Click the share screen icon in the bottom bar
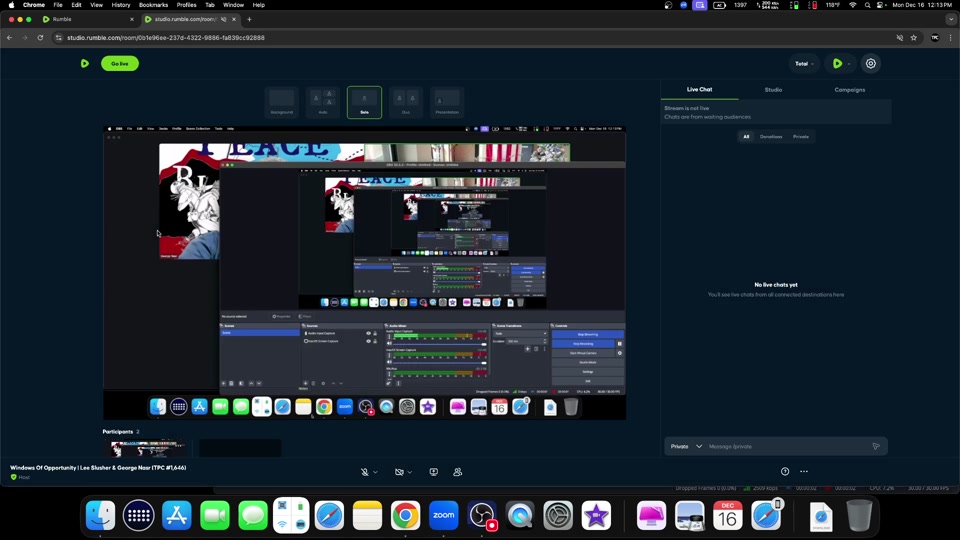Screen dimensions: 960x540 [434, 472]
